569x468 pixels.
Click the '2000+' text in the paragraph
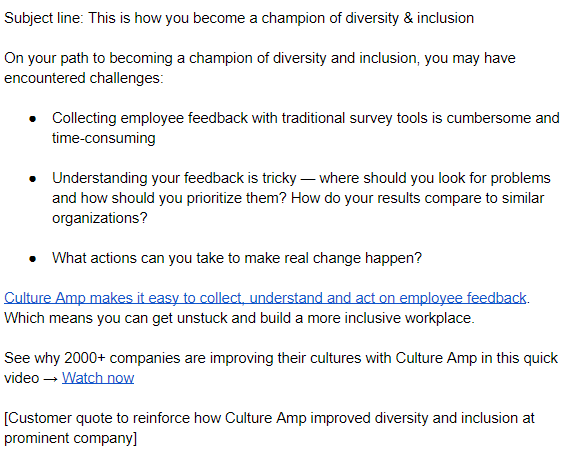tap(85, 358)
